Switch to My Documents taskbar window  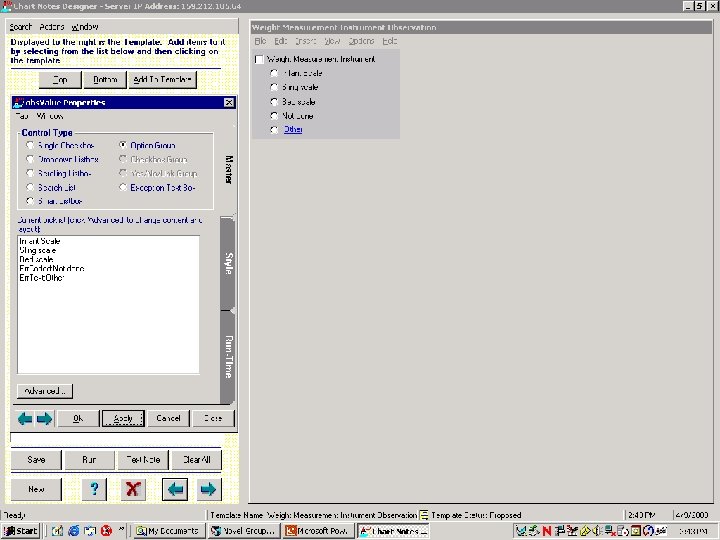click(x=169, y=531)
